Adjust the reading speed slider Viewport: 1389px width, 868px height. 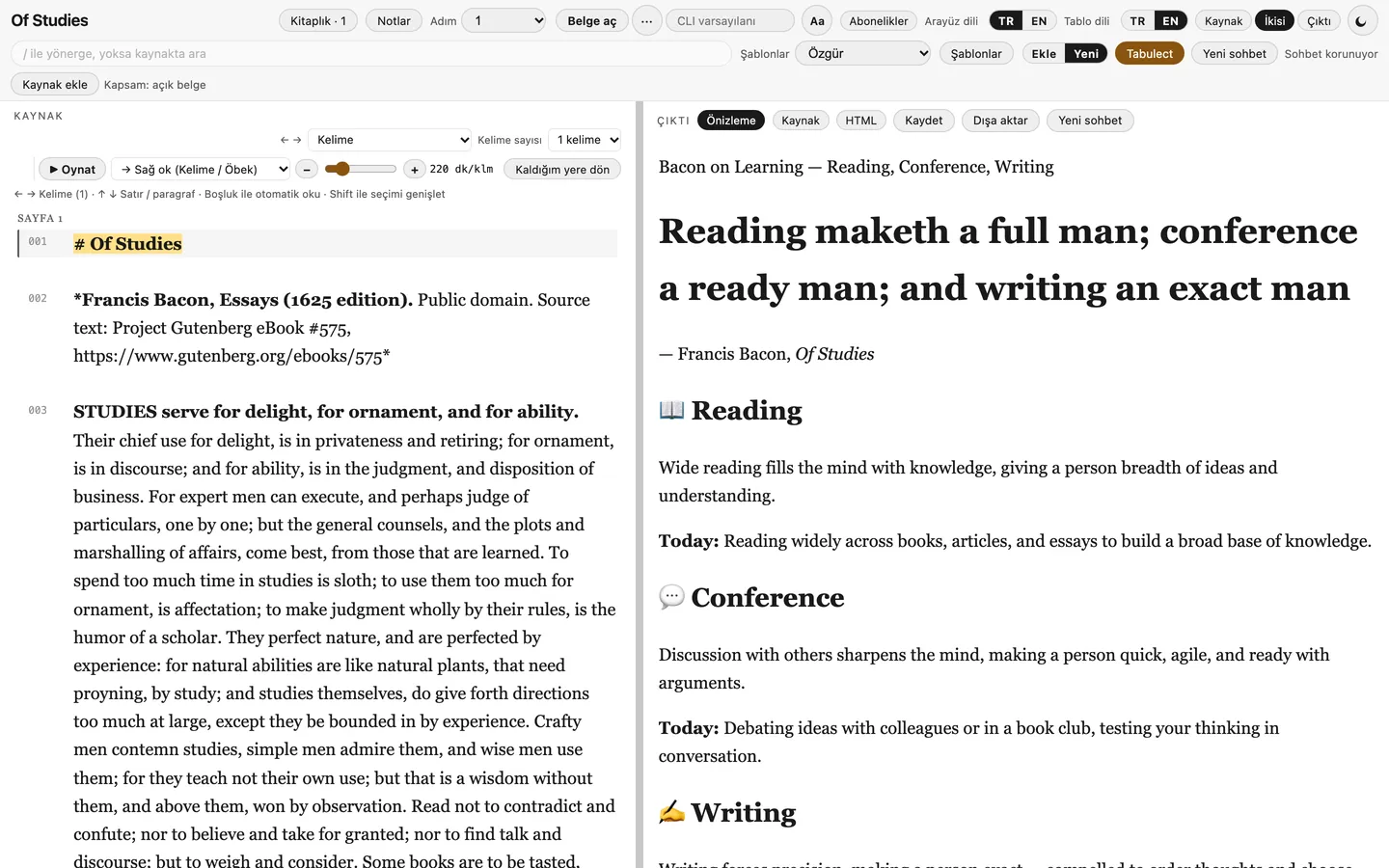tap(361, 169)
